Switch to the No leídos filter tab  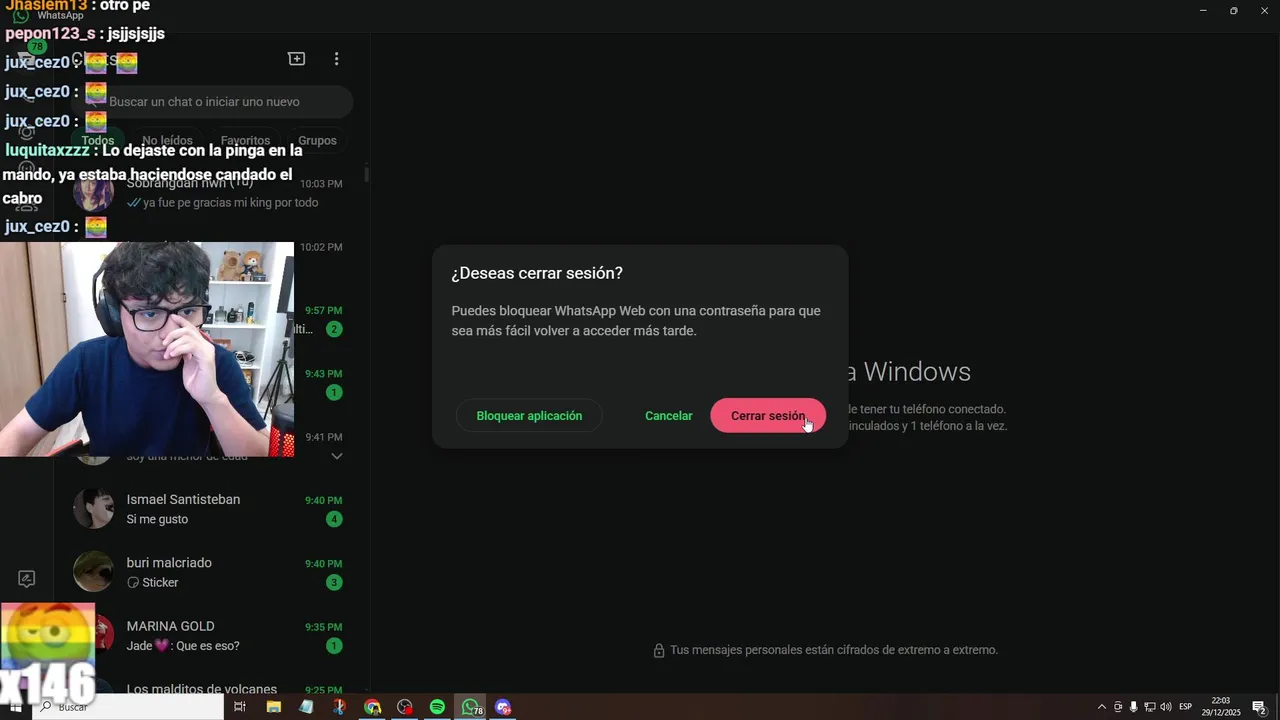pos(167,141)
